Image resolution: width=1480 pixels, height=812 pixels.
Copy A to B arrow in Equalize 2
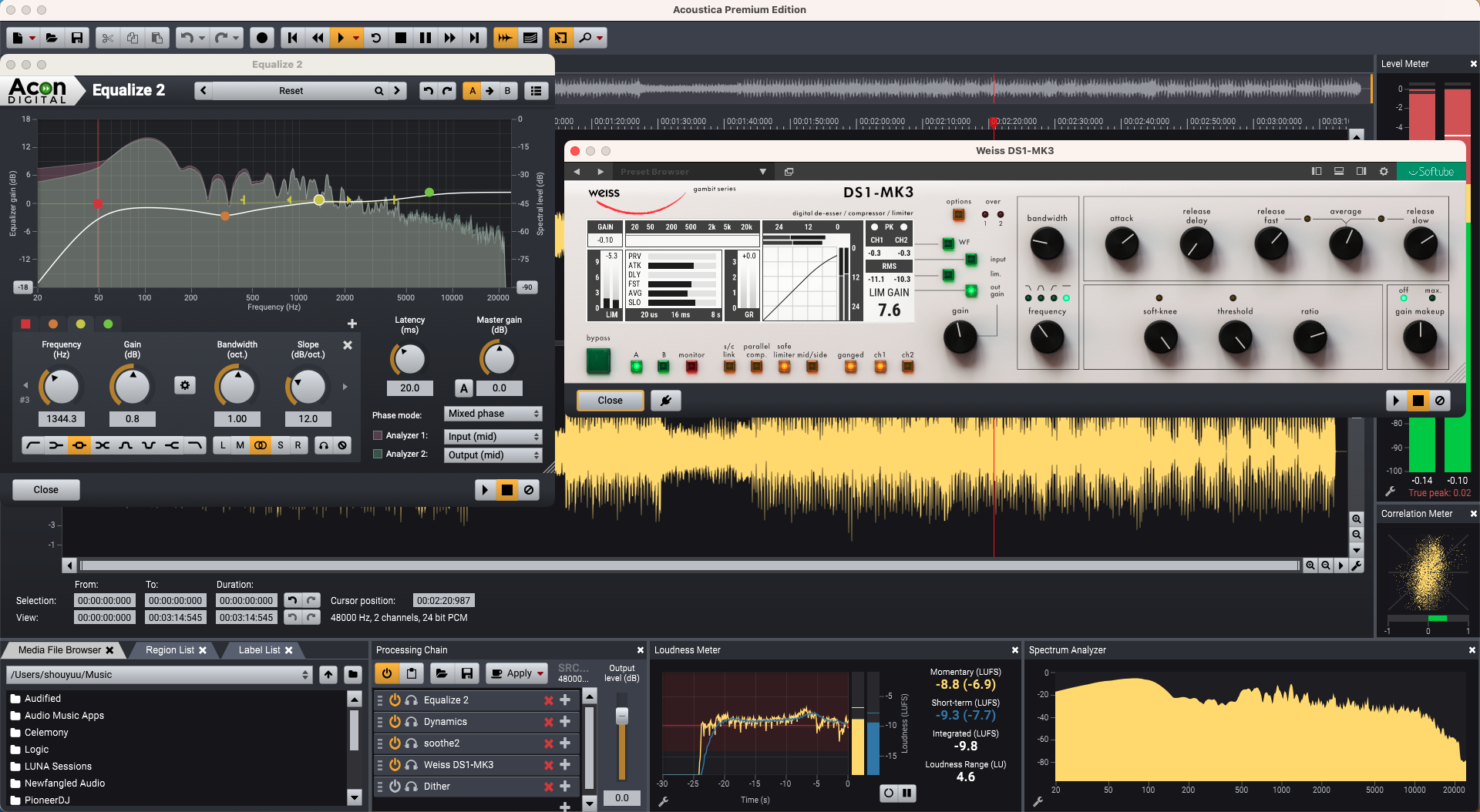pos(489,91)
